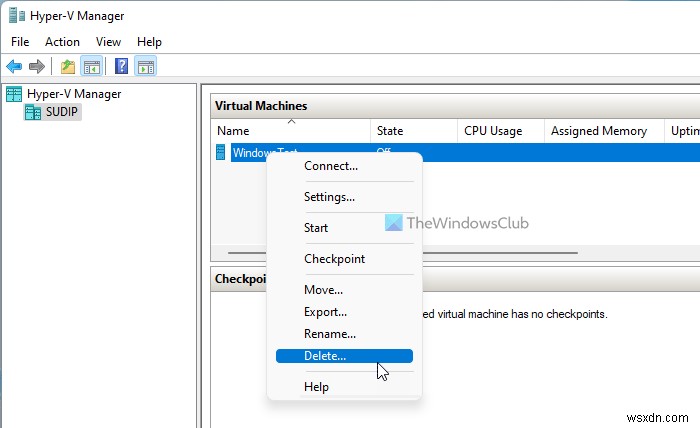This screenshot has height=428, width=700.
Task: Click the no checkpoints message text
Action: click(x=515, y=314)
